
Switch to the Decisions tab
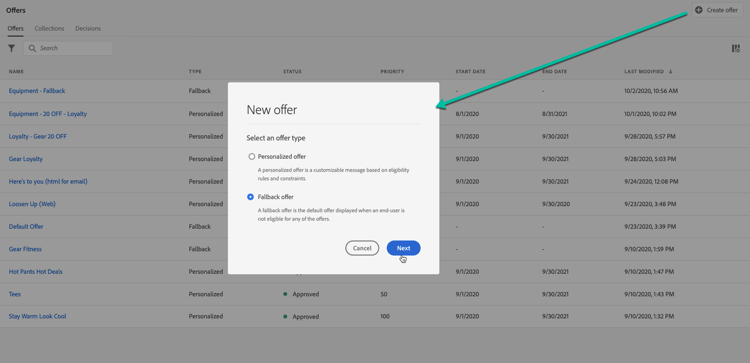88,29
